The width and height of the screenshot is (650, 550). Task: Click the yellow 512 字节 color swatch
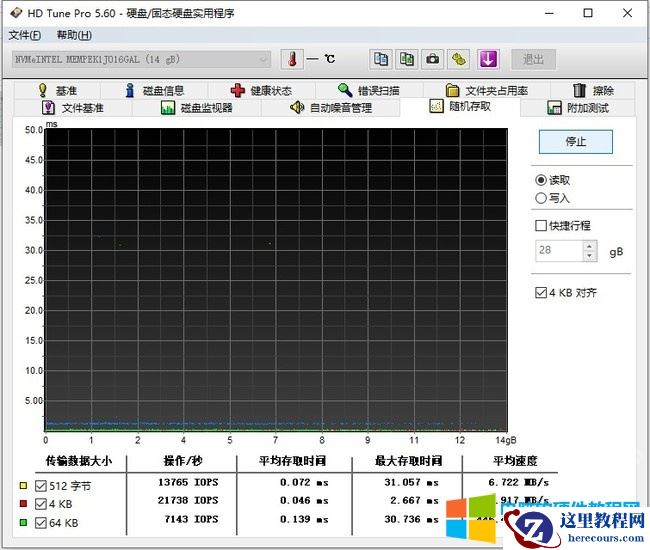point(23,486)
